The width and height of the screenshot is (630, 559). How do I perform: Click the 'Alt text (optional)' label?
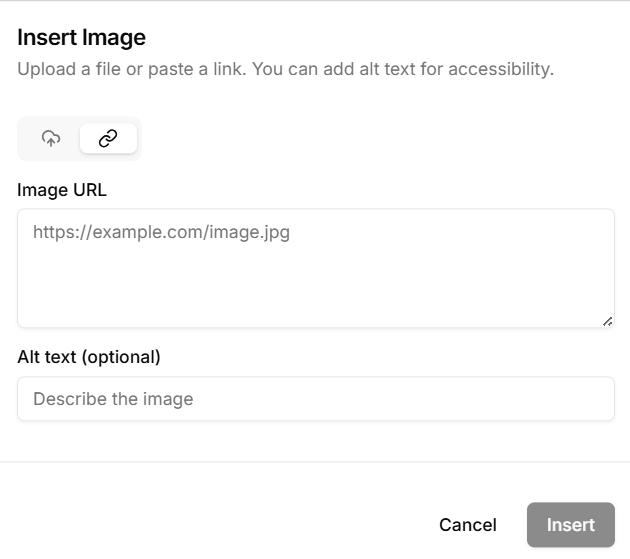pyautogui.click(x=89, y=357)
